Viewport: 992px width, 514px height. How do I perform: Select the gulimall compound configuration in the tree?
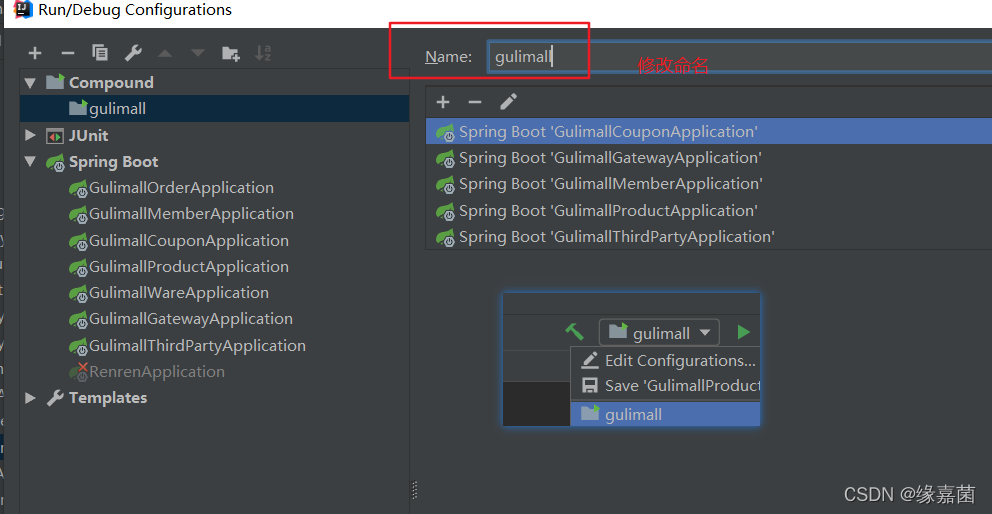[x=214, y=109]
